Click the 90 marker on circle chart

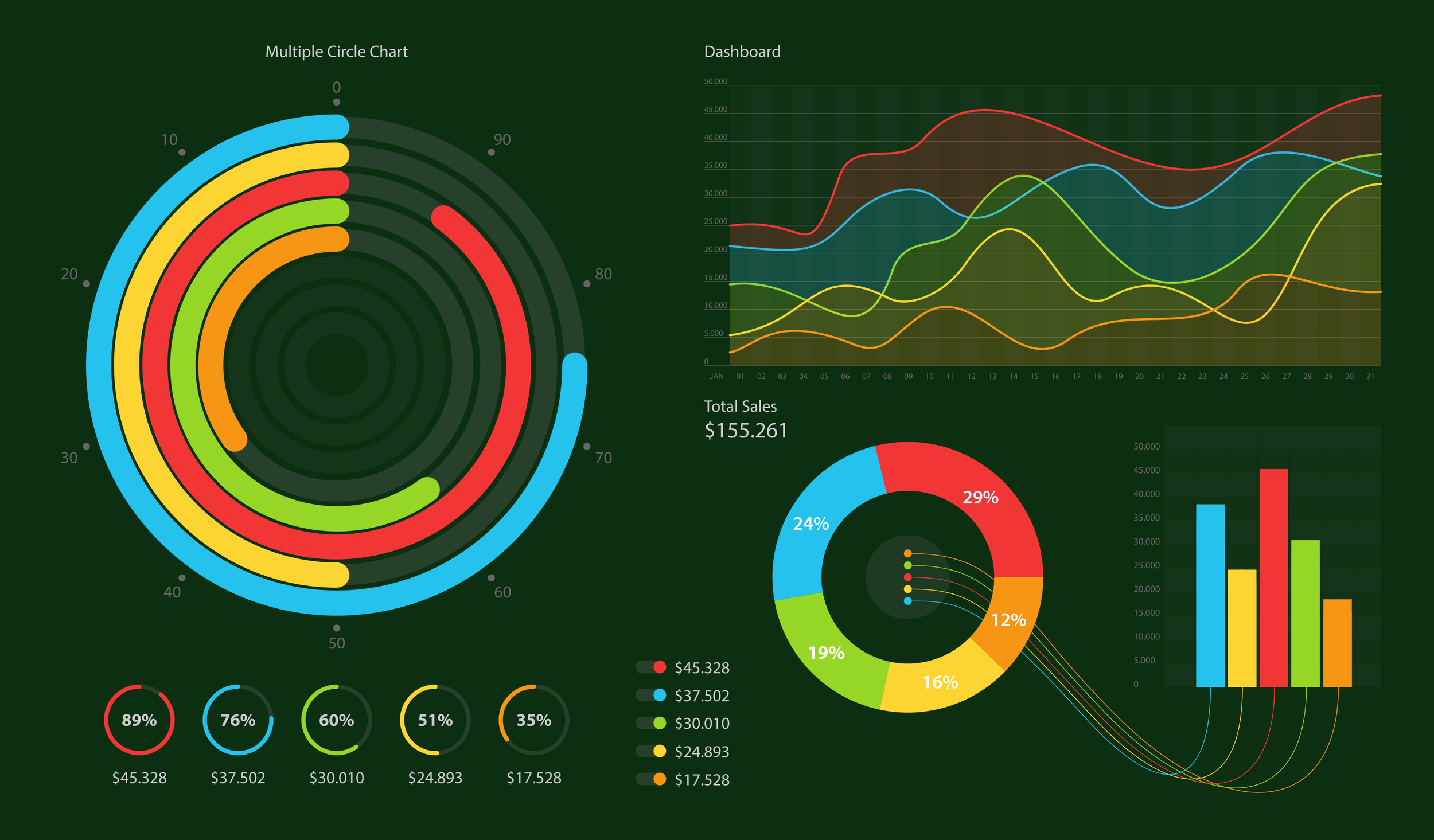502,140
